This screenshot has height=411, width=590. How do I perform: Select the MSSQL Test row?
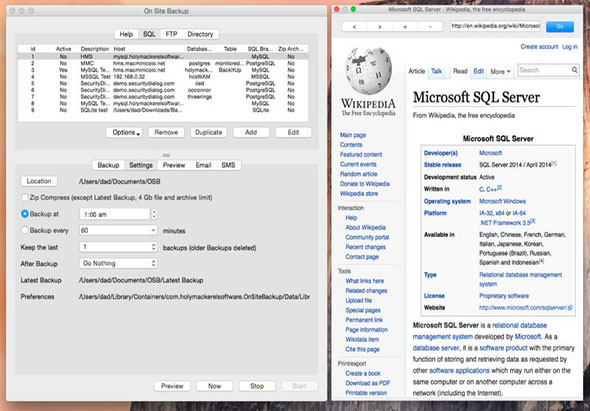pyautogui.click(x=163, y=77)
